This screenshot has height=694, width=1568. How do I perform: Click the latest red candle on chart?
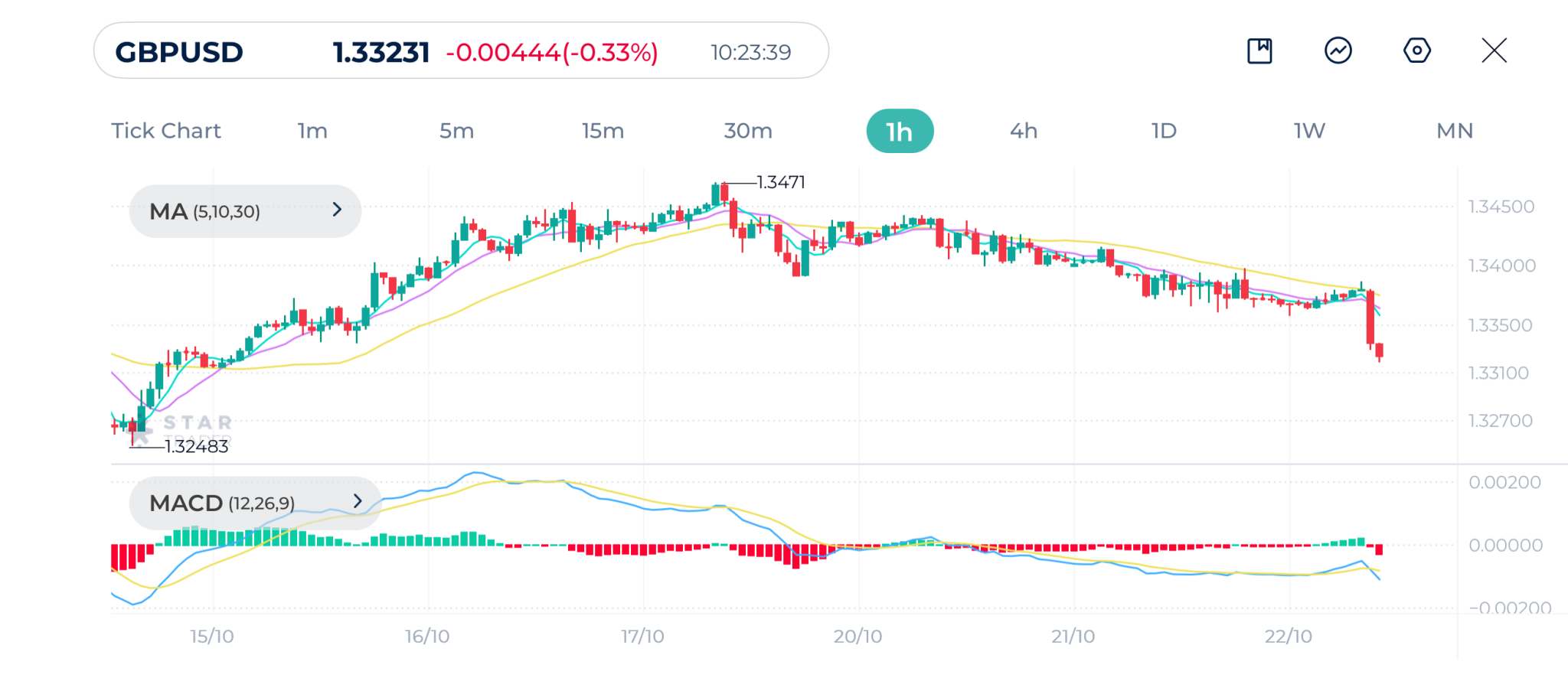[1379, 351]
